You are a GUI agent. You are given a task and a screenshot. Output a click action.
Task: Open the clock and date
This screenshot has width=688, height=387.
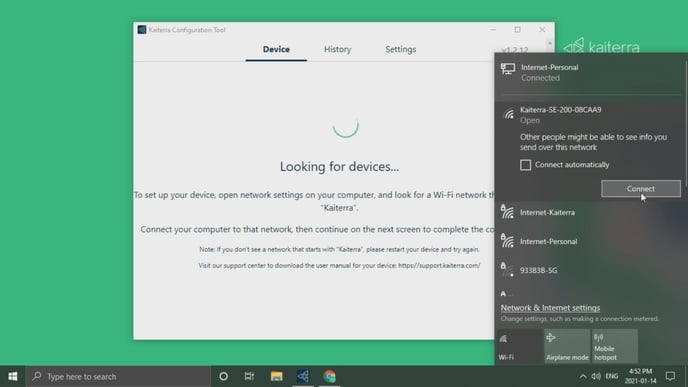click(x=640, y=376)
